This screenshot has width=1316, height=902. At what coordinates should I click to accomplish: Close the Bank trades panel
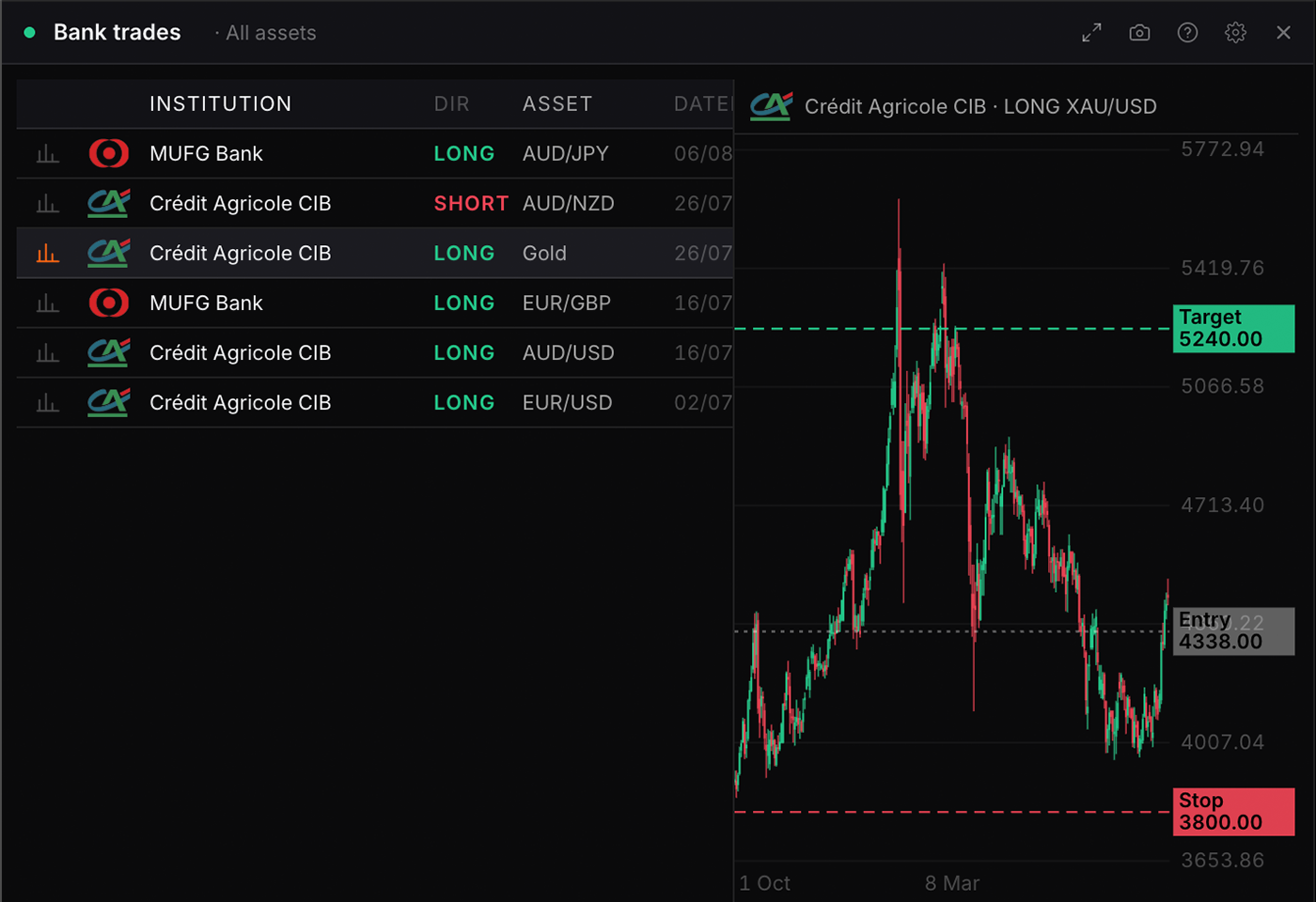click(1283, 33)
